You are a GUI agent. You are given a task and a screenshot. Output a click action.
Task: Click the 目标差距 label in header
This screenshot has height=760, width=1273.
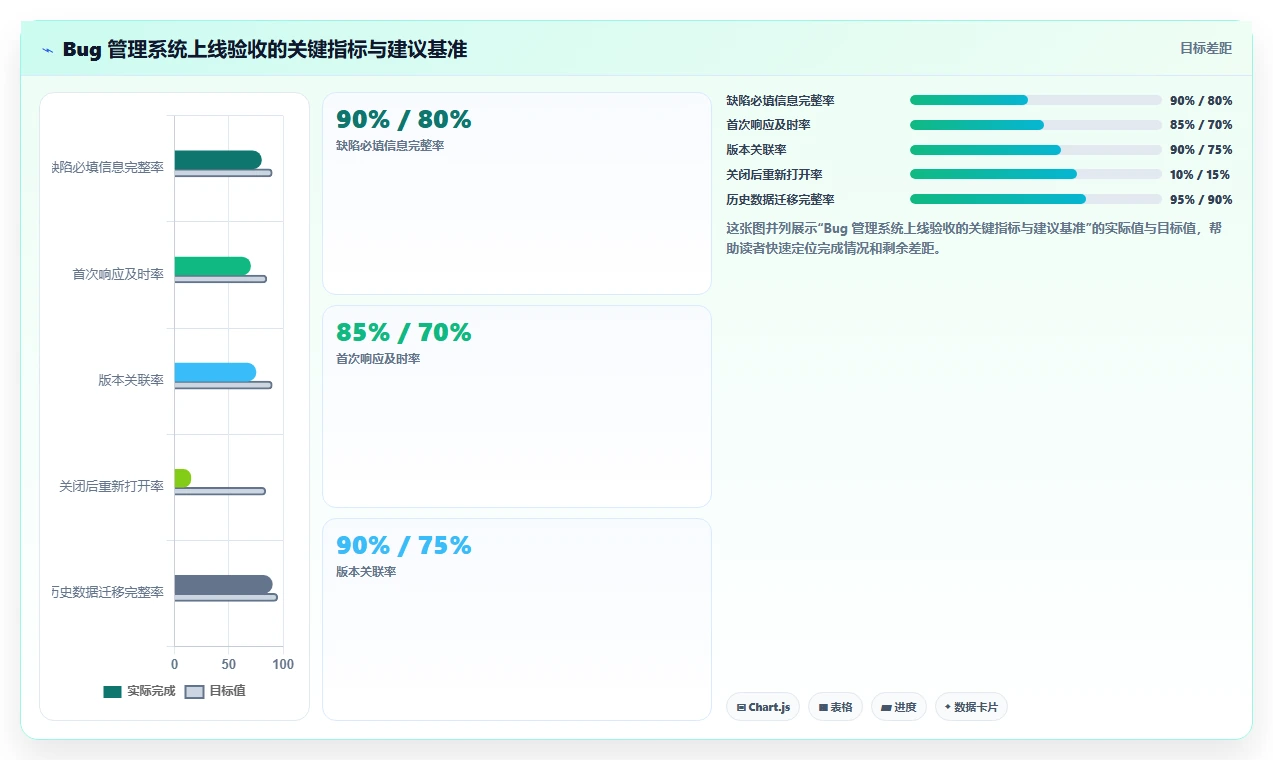coord(1205,48)
